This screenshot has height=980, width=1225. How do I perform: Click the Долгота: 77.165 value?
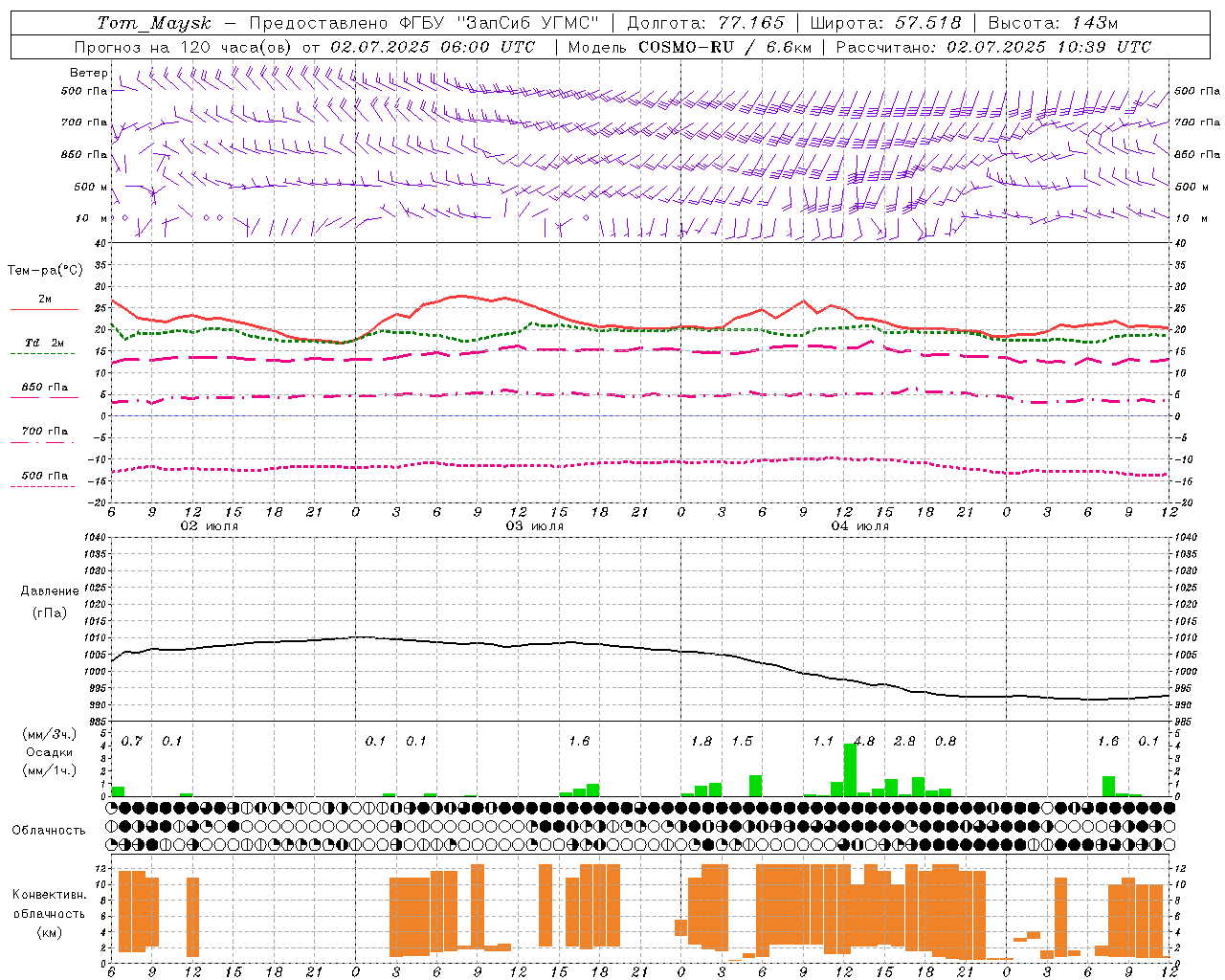click(705, 23)
